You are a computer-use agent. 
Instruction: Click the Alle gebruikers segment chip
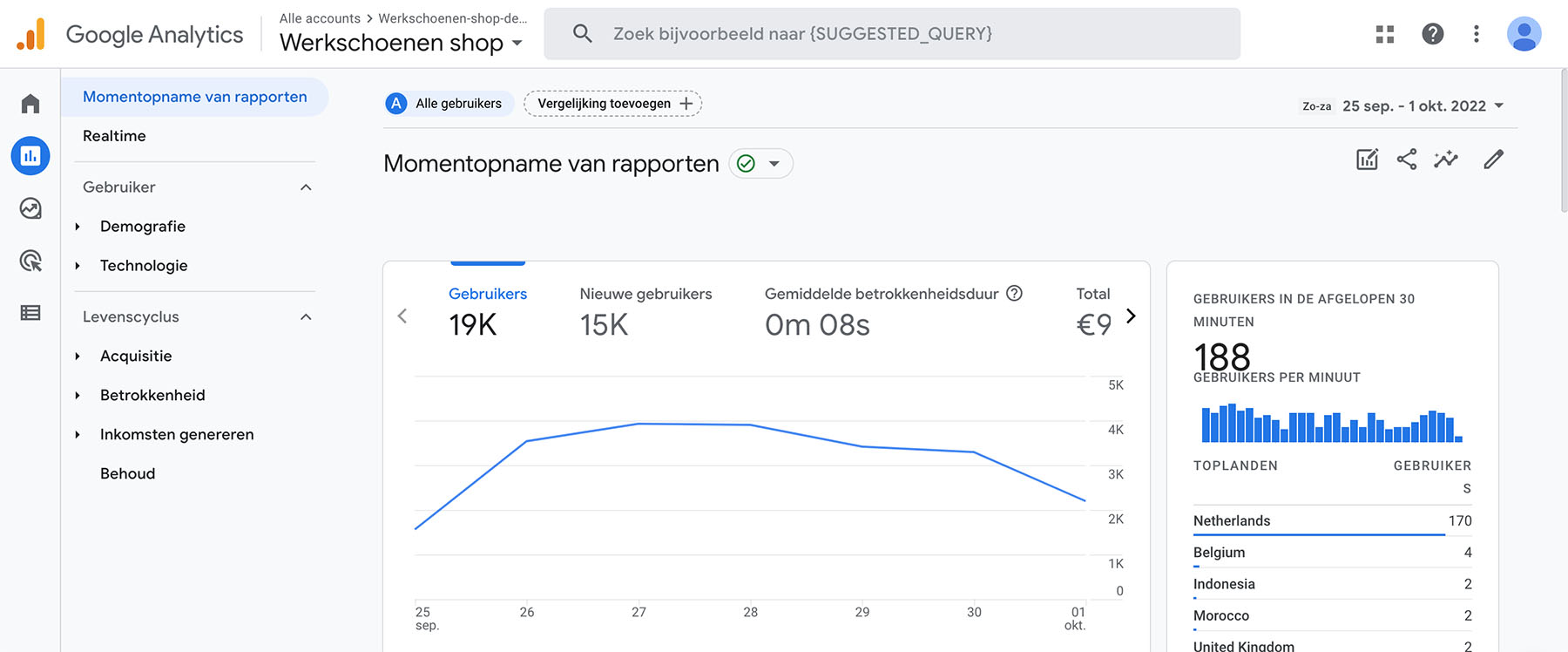tap(449, 104)
